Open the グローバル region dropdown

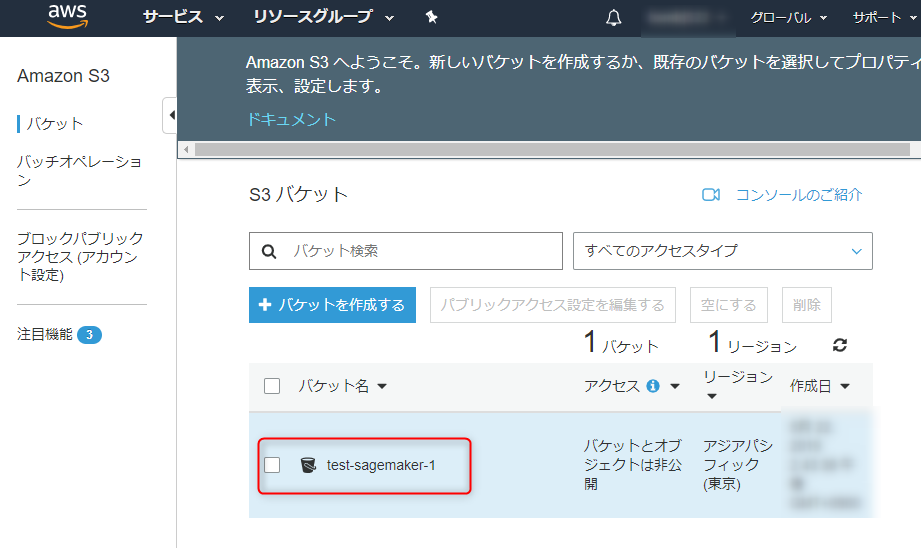(788, 18)
